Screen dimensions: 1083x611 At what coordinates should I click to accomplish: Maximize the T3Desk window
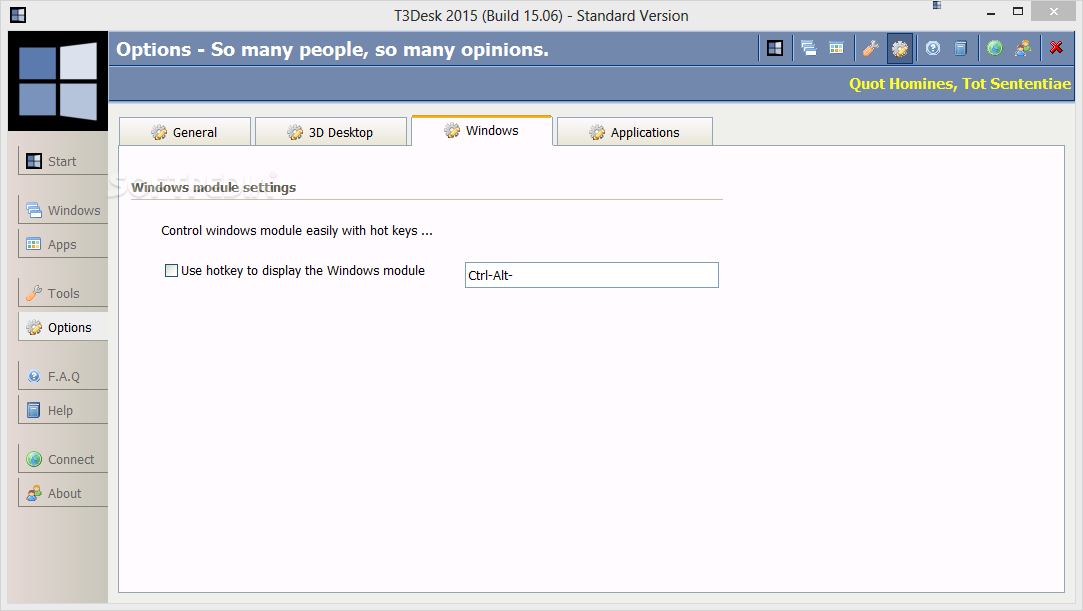point(1018,11)
